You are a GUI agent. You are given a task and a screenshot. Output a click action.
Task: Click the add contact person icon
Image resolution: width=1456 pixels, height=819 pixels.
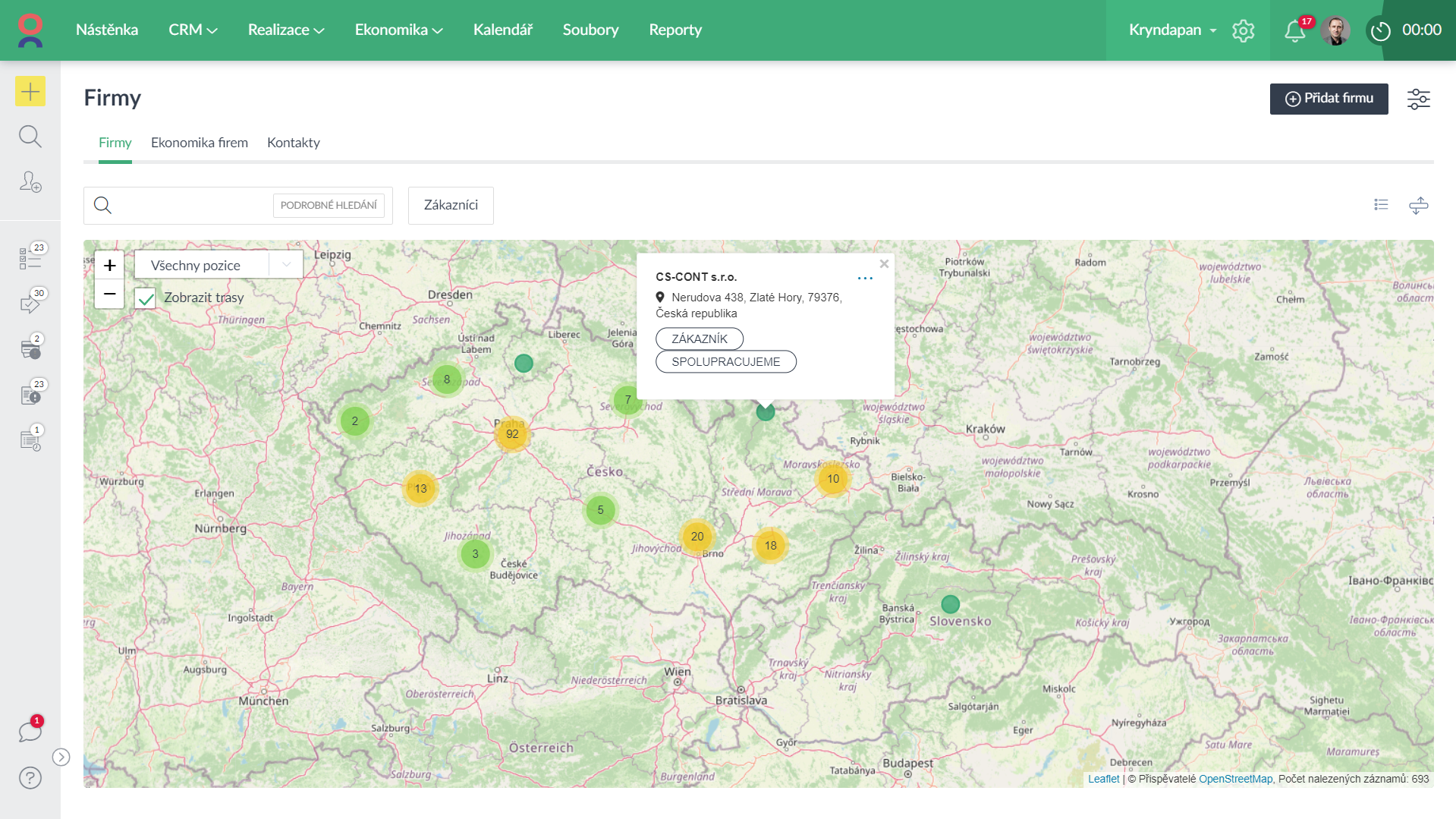coord(30,182)
